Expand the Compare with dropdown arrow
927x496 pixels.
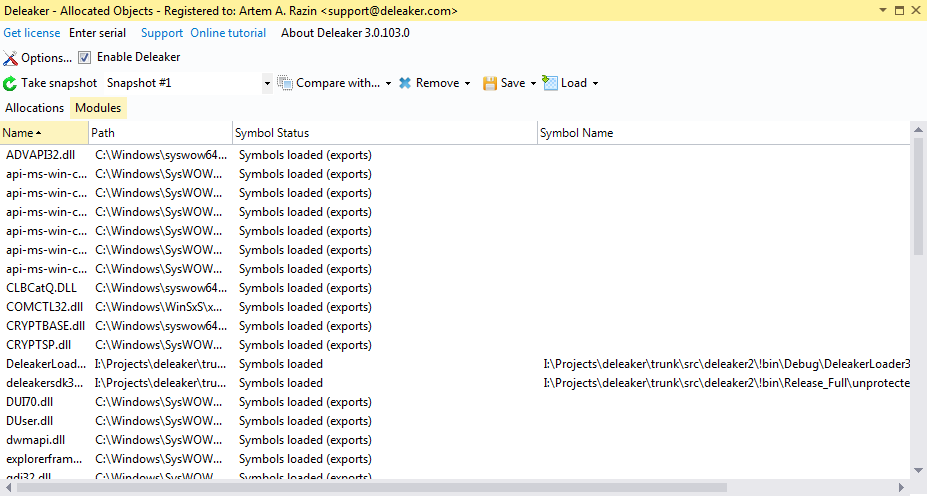(388, 84)
